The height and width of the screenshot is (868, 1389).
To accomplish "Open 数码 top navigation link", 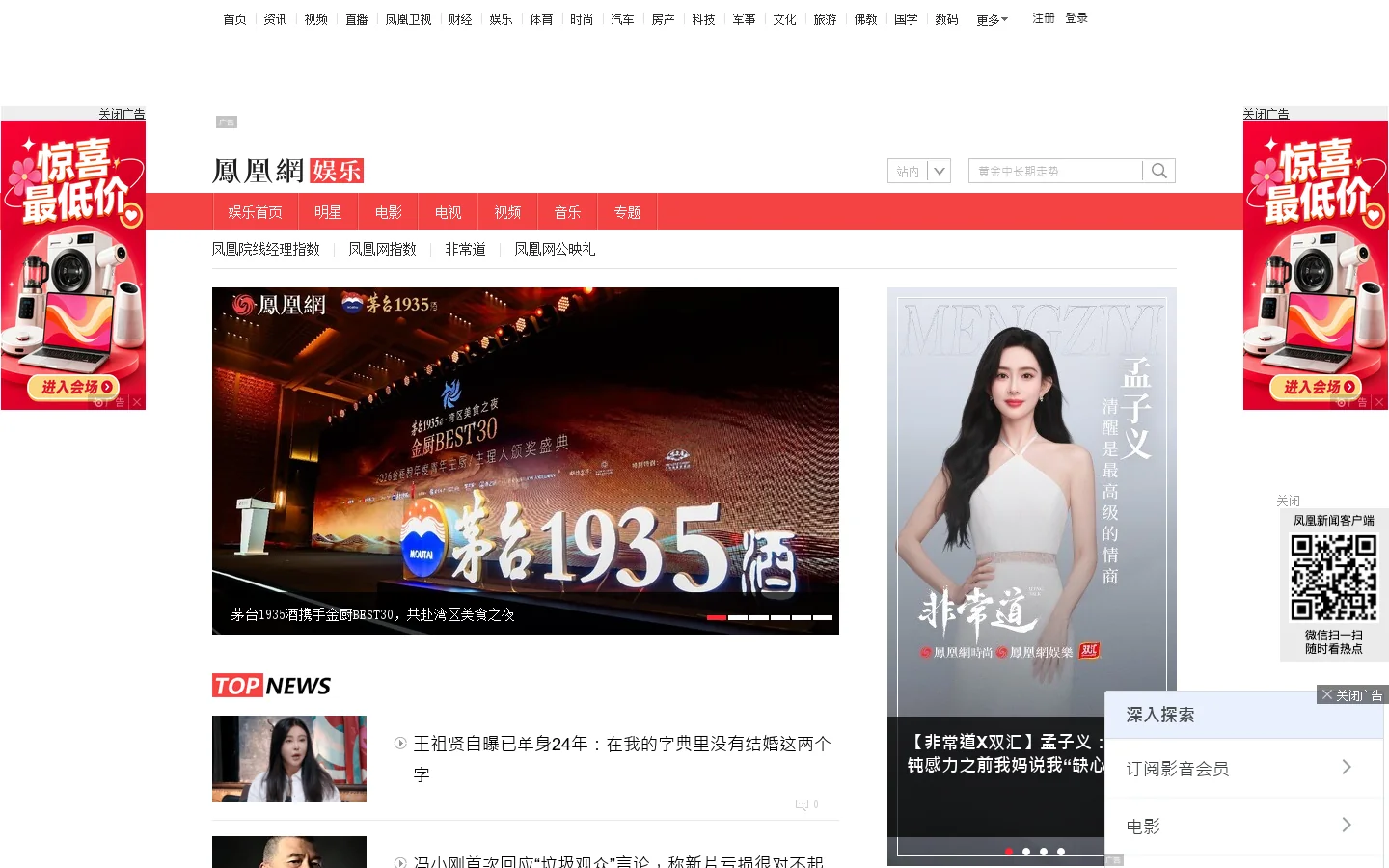I will point(946,19).
